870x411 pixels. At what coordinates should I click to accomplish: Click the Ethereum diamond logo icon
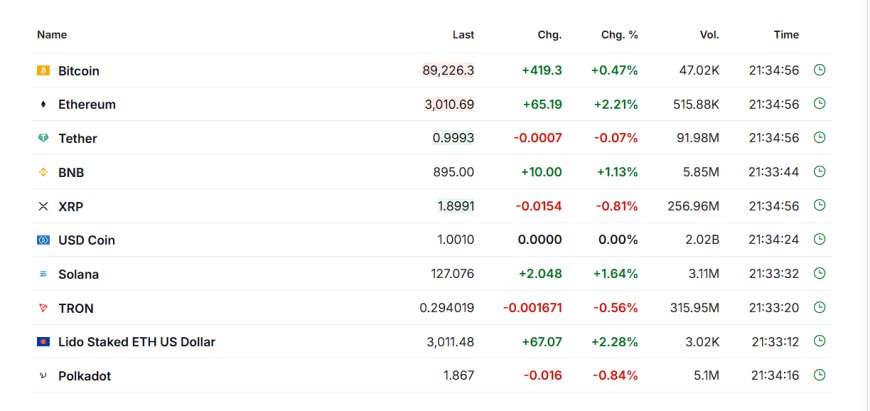43,104
